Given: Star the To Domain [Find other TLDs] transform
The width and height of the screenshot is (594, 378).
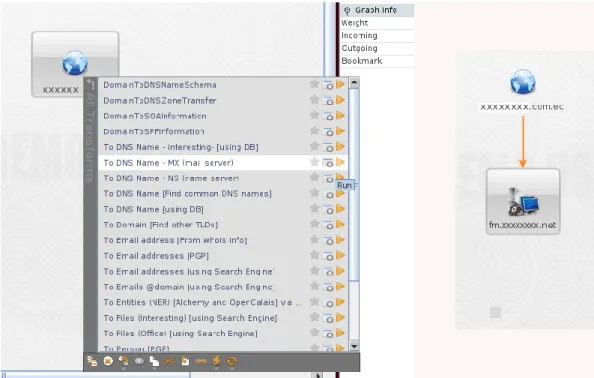Looking at the screenshot, I should [x=314, y=224].
